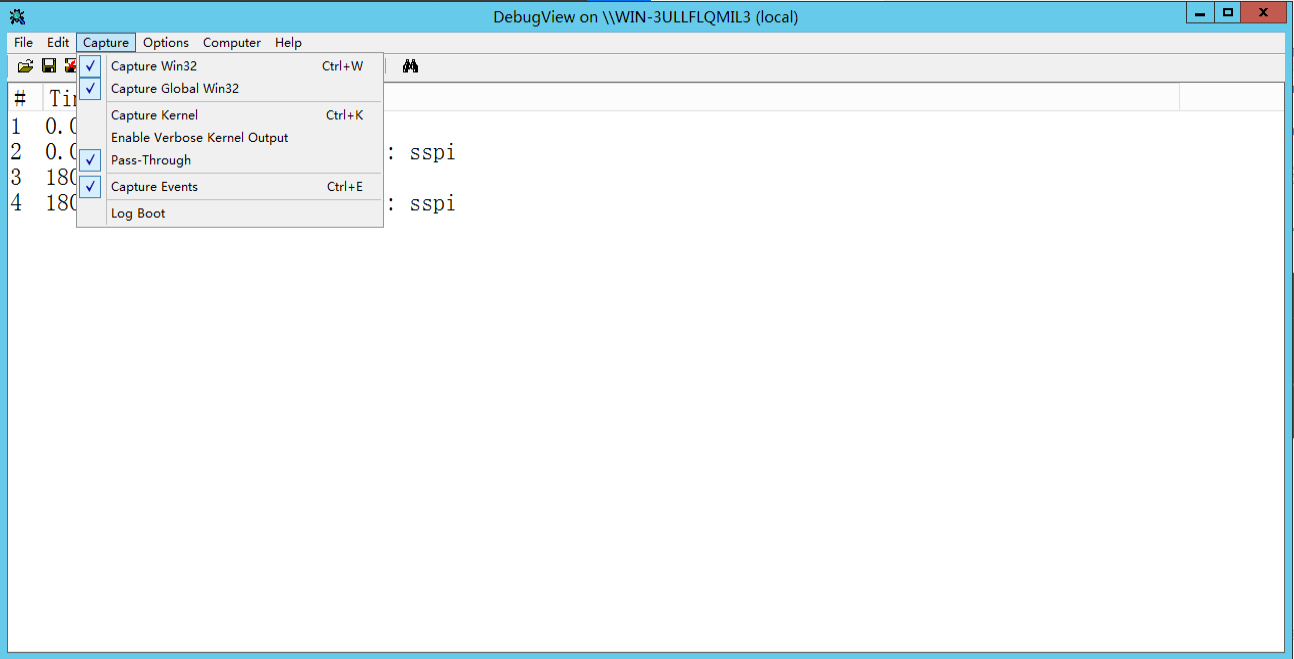This screenshot has width=1294, height=659.
Task: Close the open Capture menu
Action: (106, 42)
